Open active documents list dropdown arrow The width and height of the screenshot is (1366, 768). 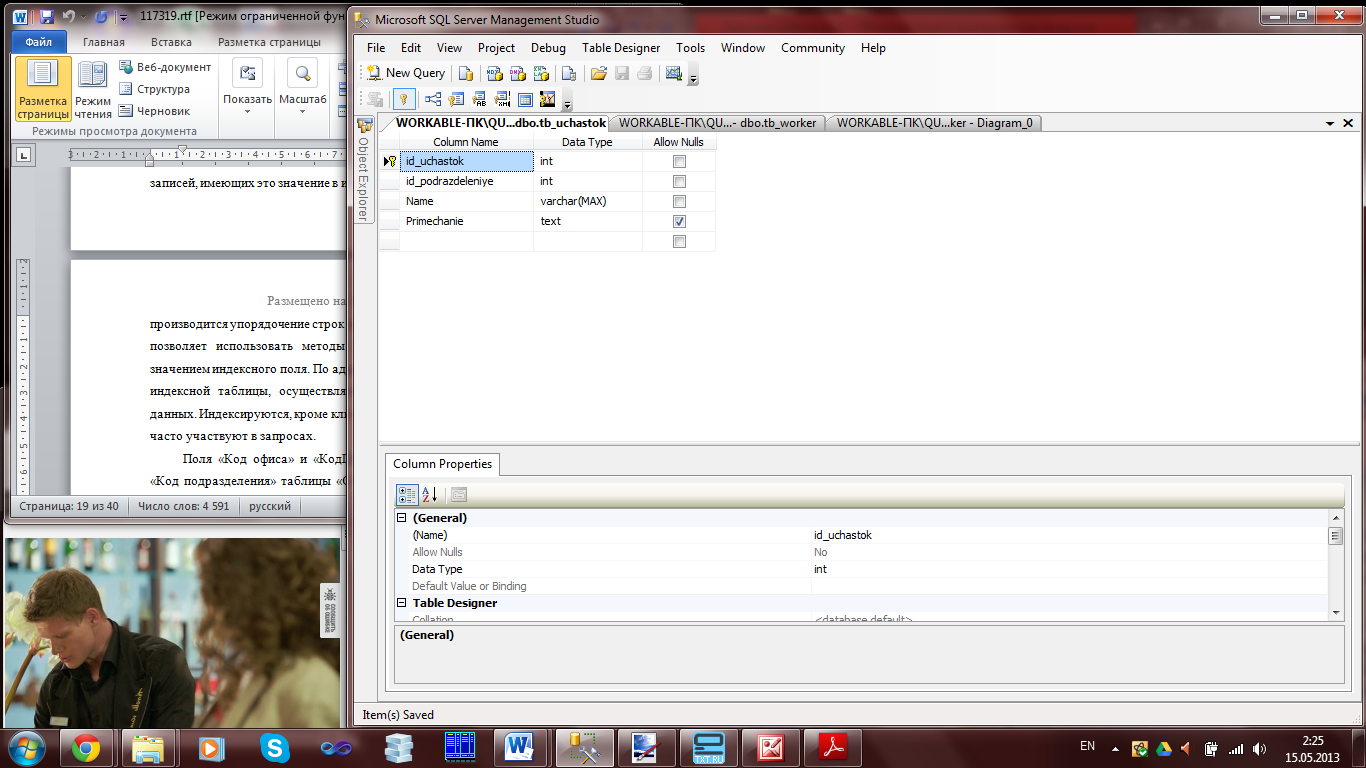coord(1329,123)
